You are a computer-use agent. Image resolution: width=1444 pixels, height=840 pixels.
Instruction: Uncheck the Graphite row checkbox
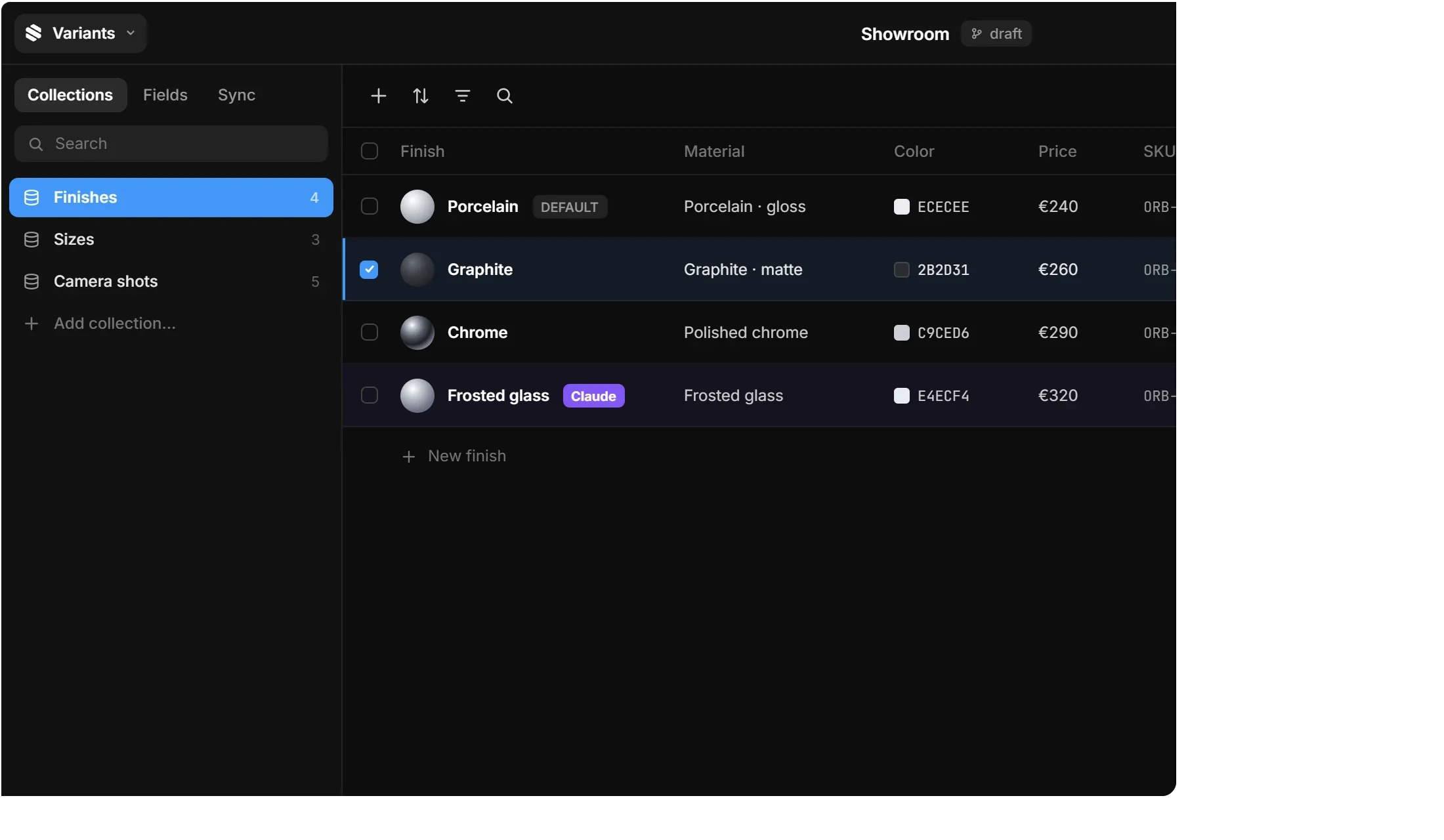click(x=369, y=270)
